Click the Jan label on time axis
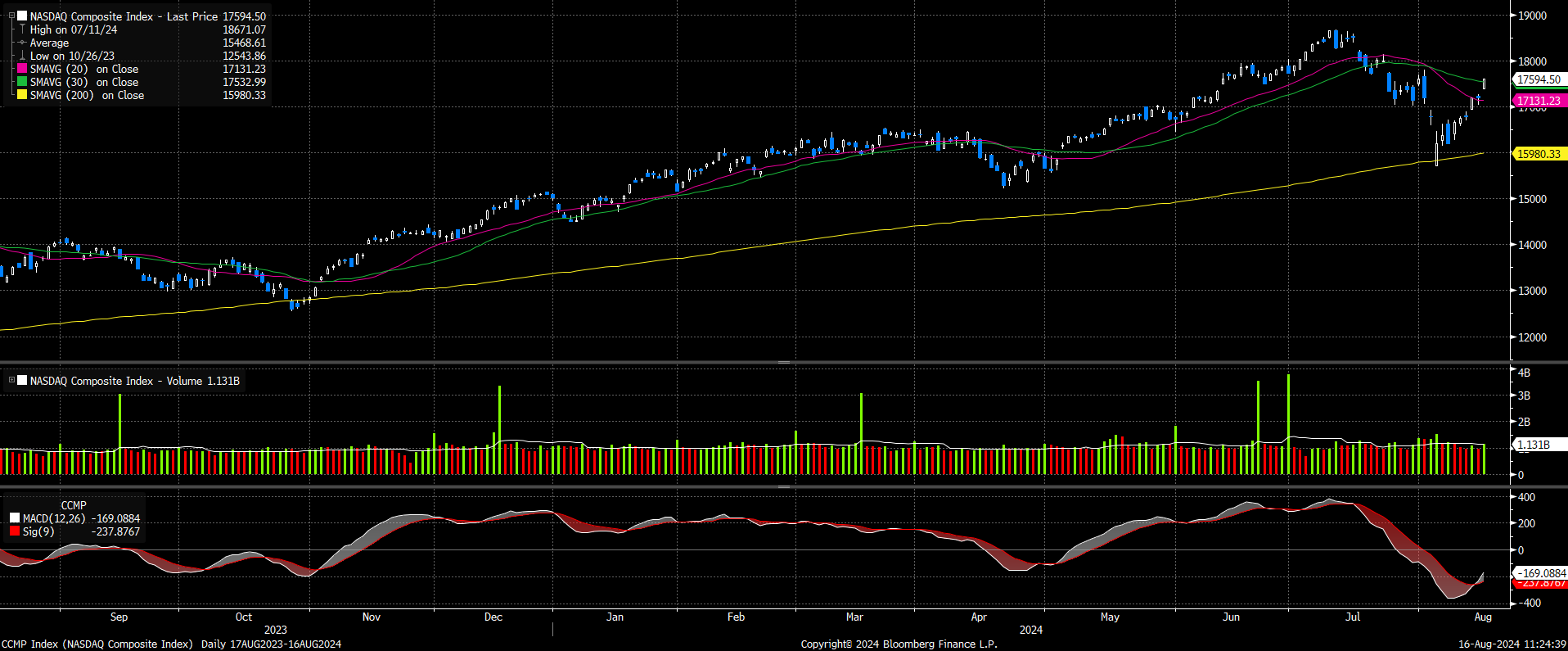The height and width of the screenshot is (651, 1568). point(615,617)
